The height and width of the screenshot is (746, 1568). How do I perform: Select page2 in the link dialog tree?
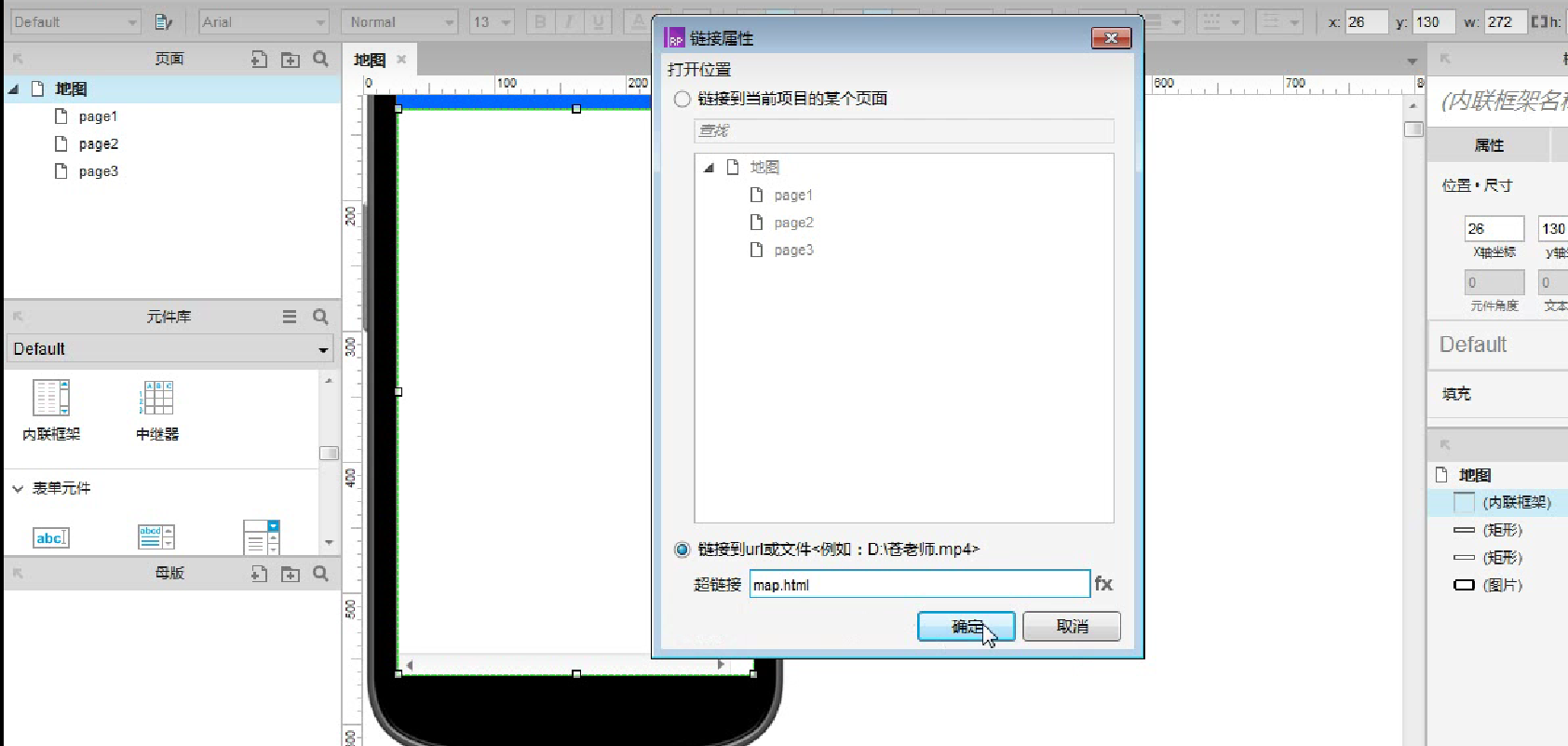[x=793, y=223]
